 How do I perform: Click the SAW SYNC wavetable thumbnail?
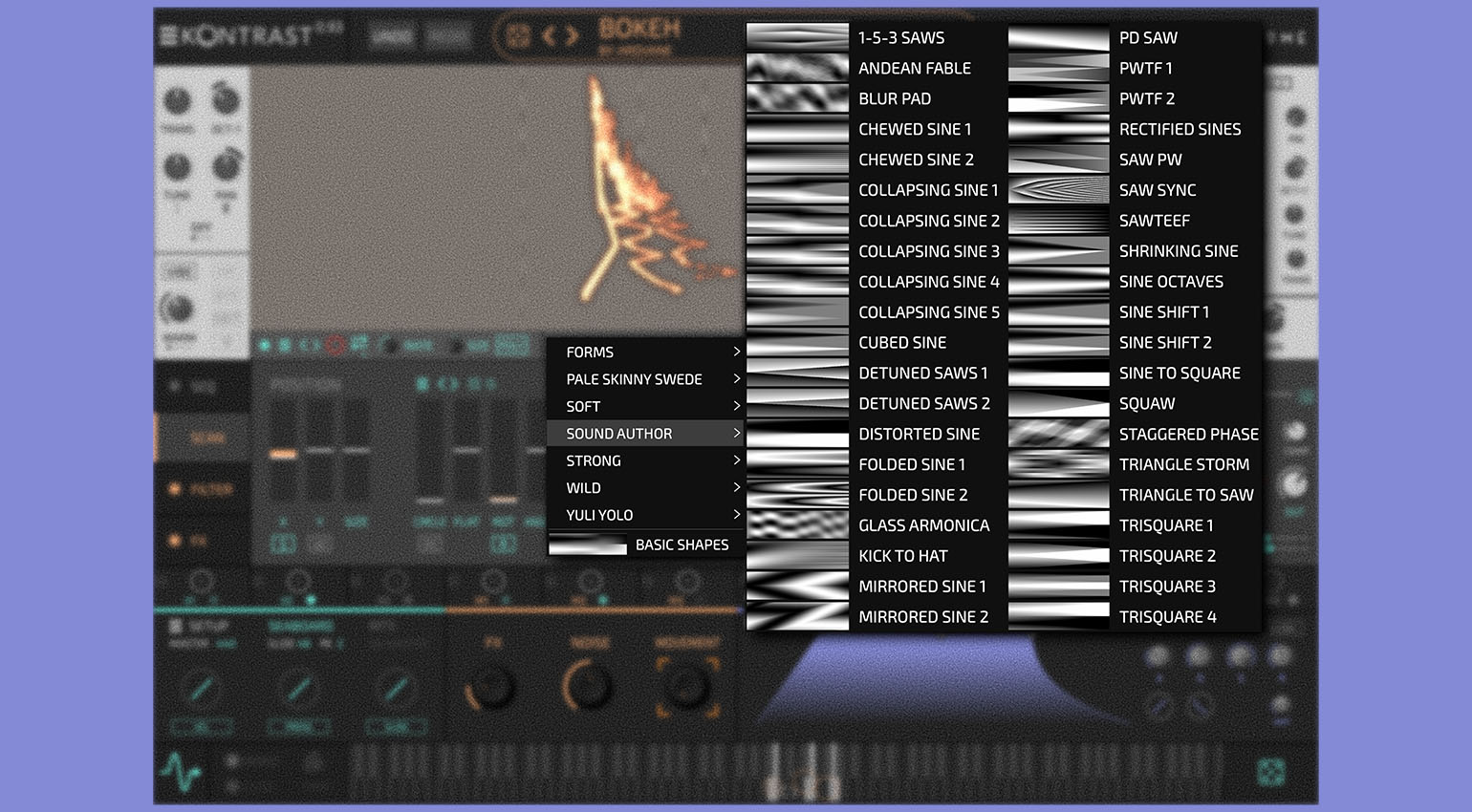click(1058, 190)
